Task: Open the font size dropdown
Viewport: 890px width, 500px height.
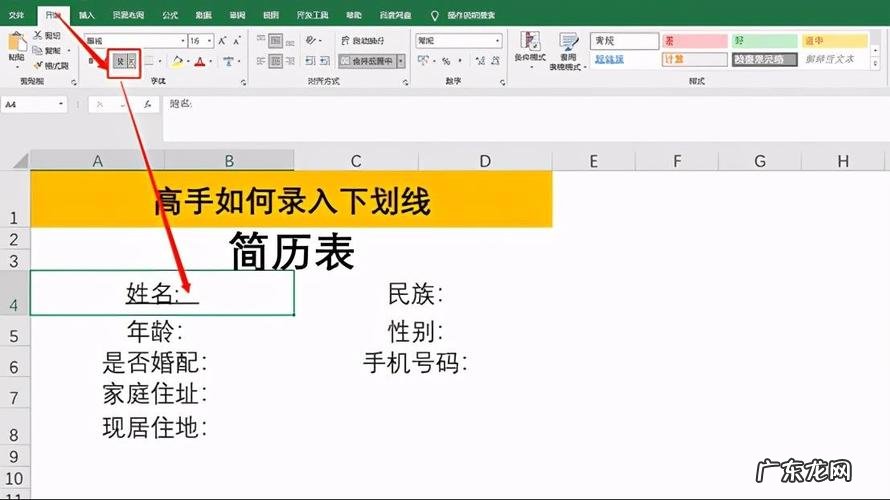Action: [209, 41]
